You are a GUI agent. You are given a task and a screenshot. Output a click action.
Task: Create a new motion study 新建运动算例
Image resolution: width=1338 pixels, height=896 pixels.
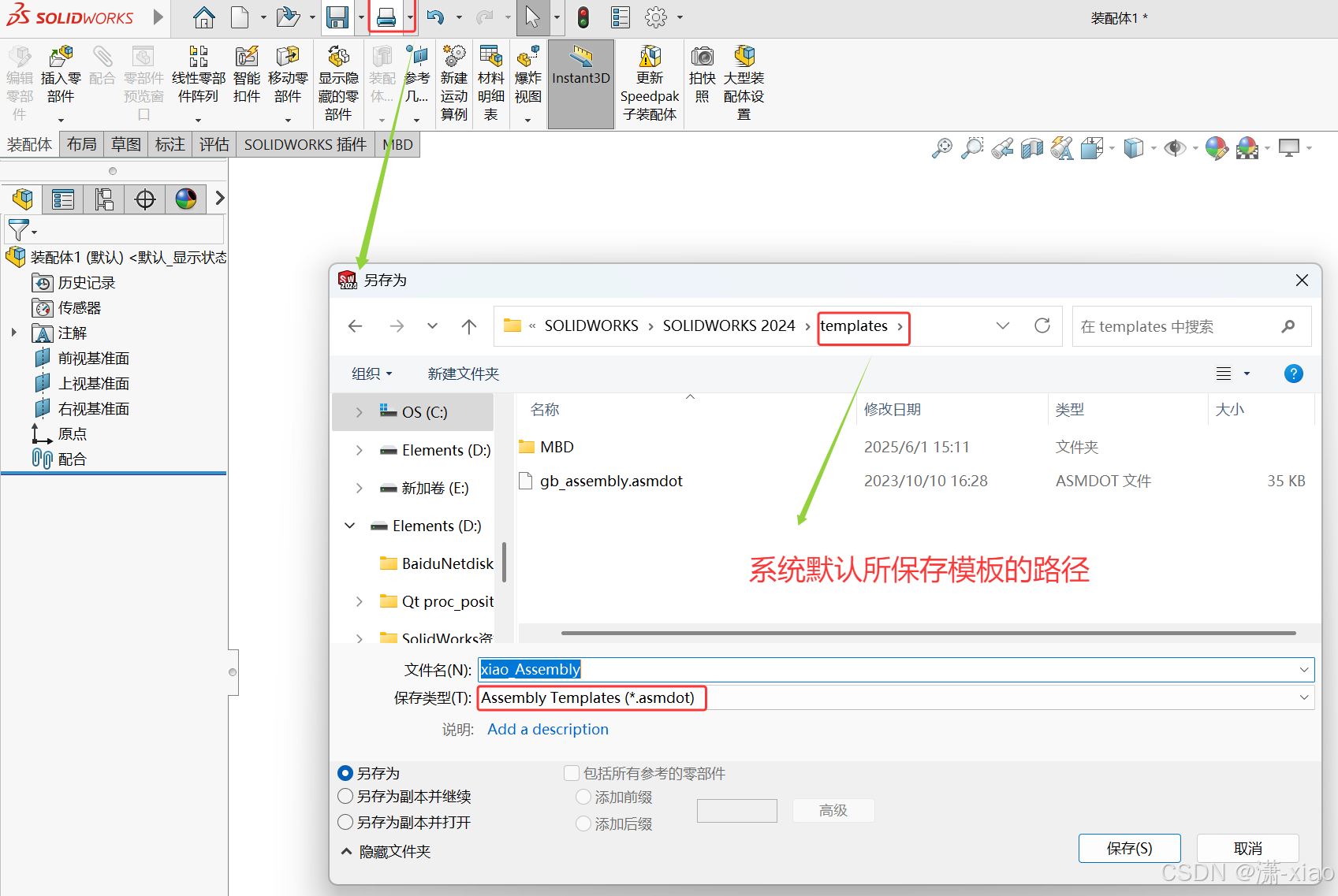coord(454,84)
